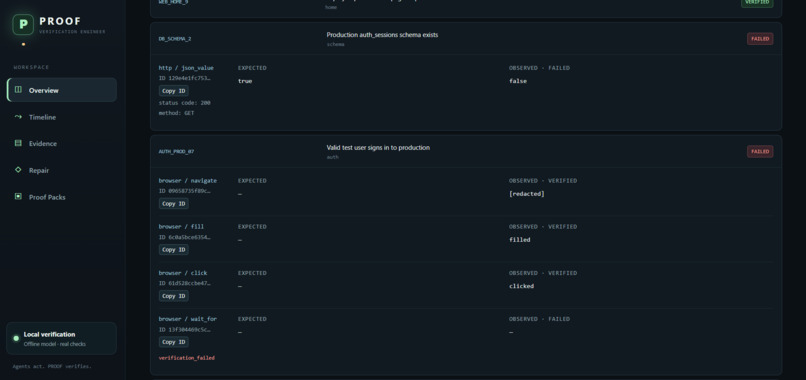Click the red "verification_failed" text

(x=187, y=357)
